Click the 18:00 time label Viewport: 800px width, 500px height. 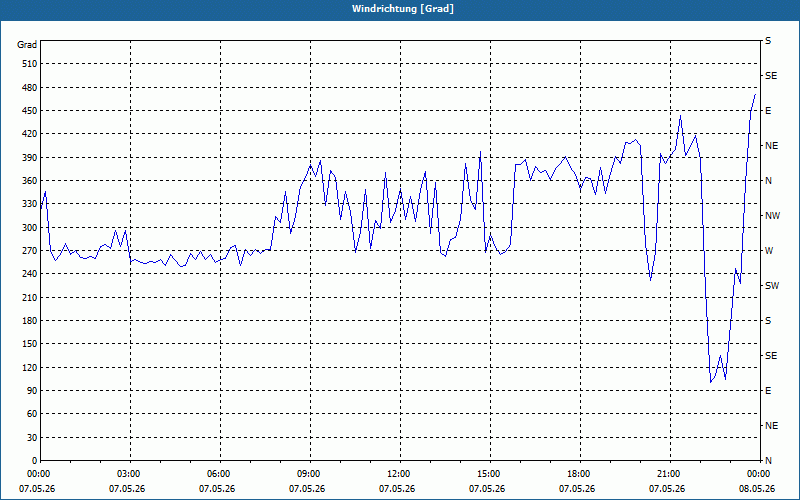(579, 474)
